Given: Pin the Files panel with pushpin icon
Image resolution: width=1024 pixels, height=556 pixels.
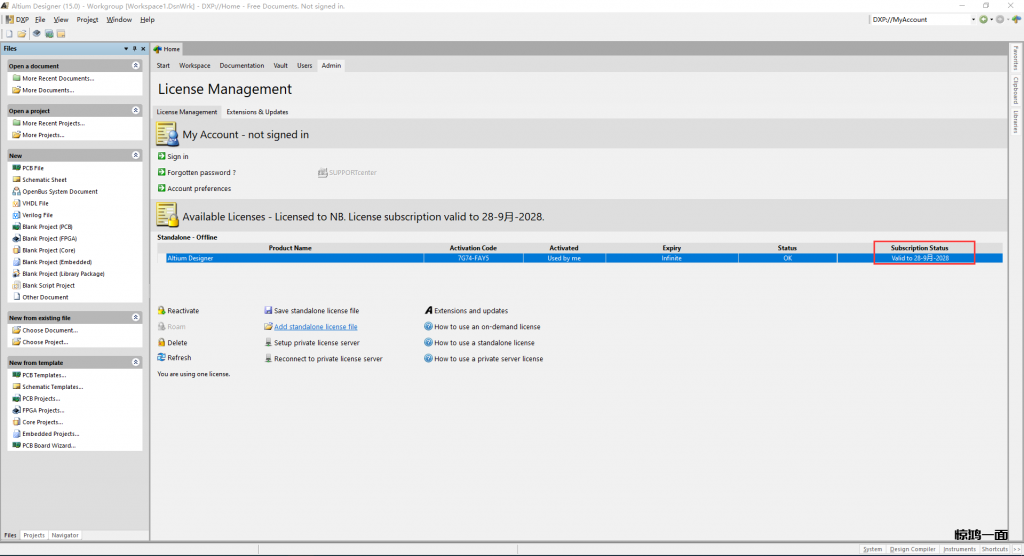Looking at the screenshot, I should pyautogui.click(x=135, y=48).
